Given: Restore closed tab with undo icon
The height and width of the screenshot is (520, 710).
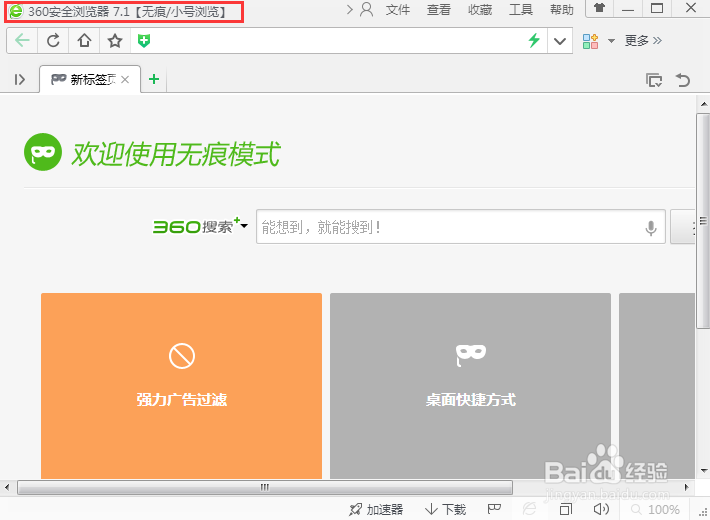Looking at the screenshot, I should pyautogui.click(x=683, y=80).
